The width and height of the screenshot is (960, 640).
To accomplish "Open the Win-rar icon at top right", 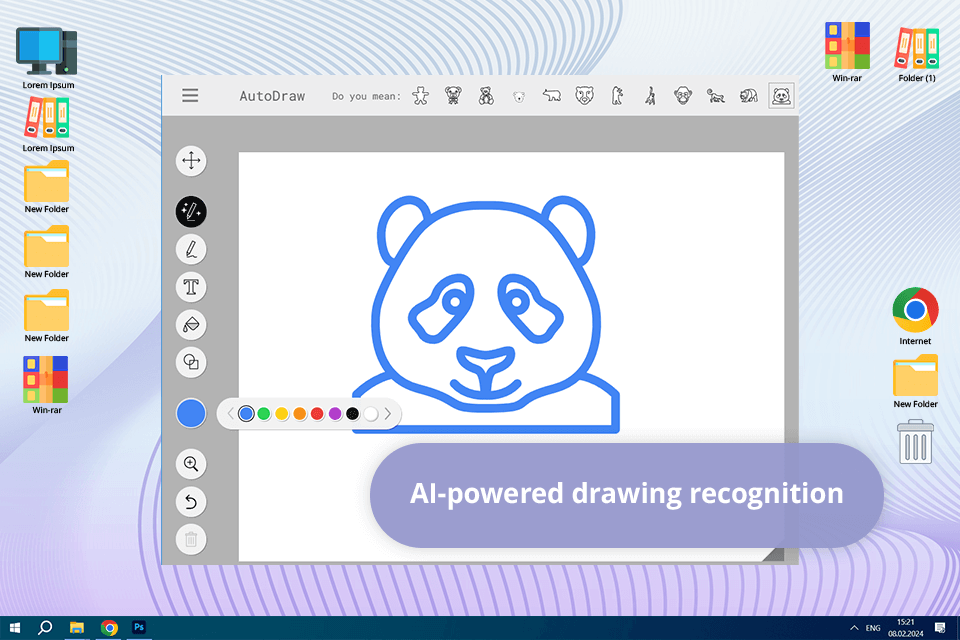I will pos(847,52).
